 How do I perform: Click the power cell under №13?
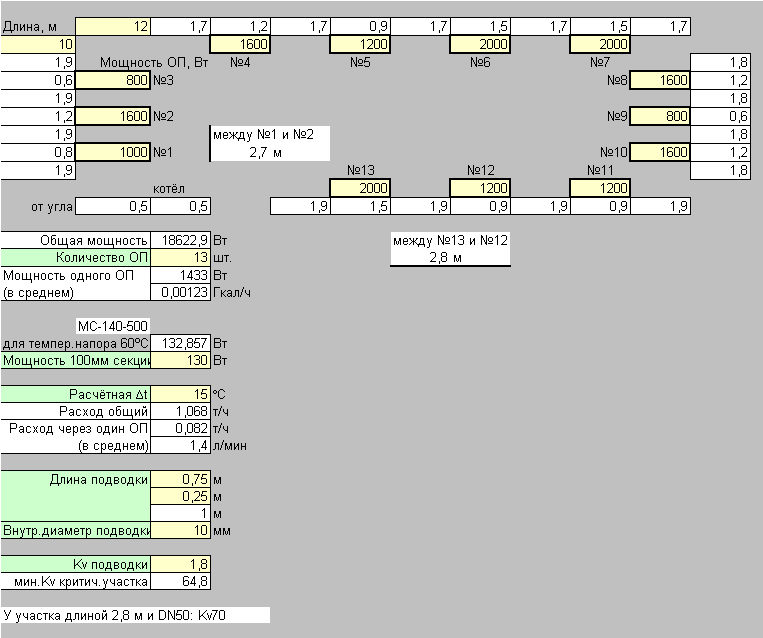point(359,188)
